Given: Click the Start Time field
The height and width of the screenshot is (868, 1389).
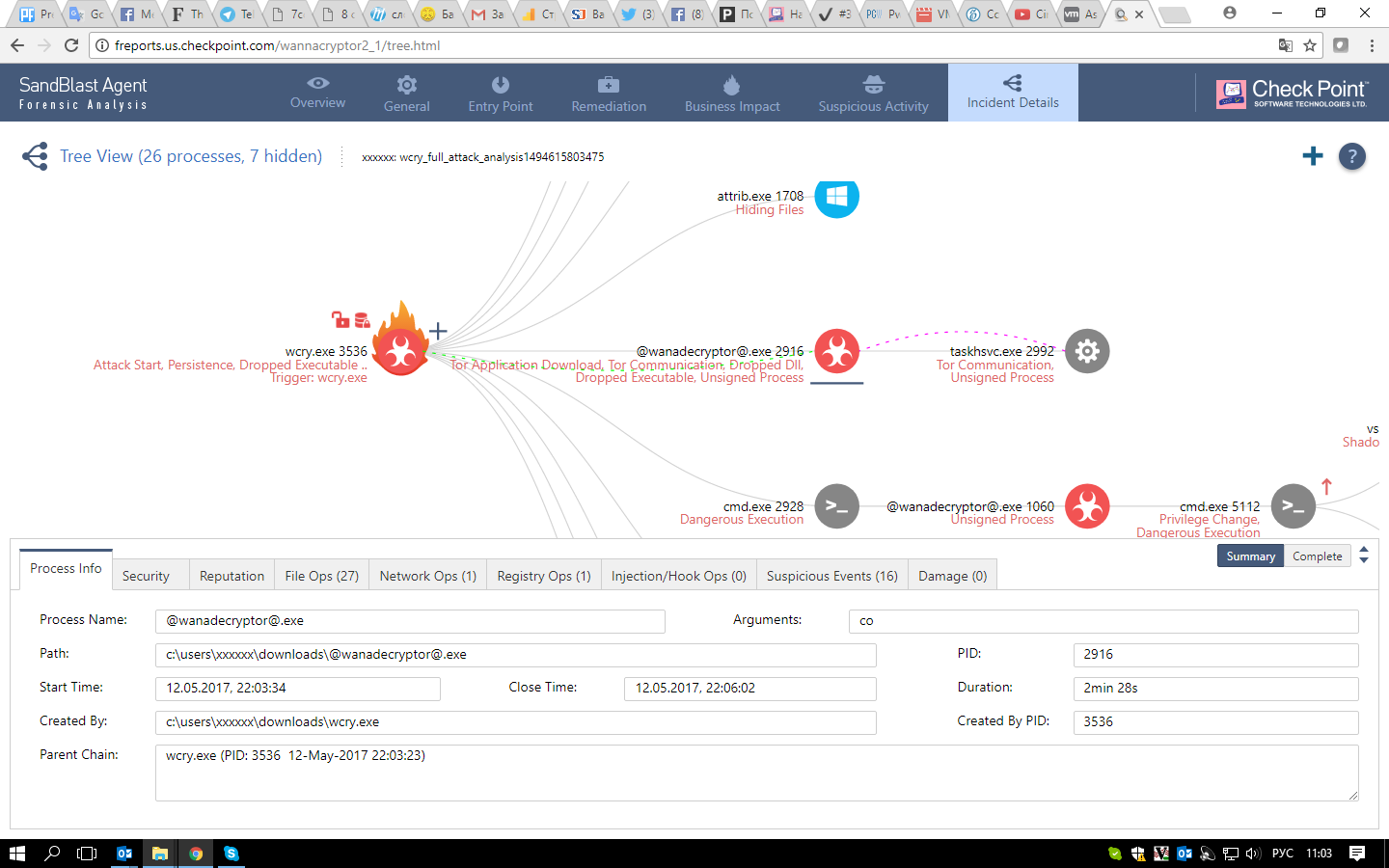Looking at the screenshot, I should [298, 689].
